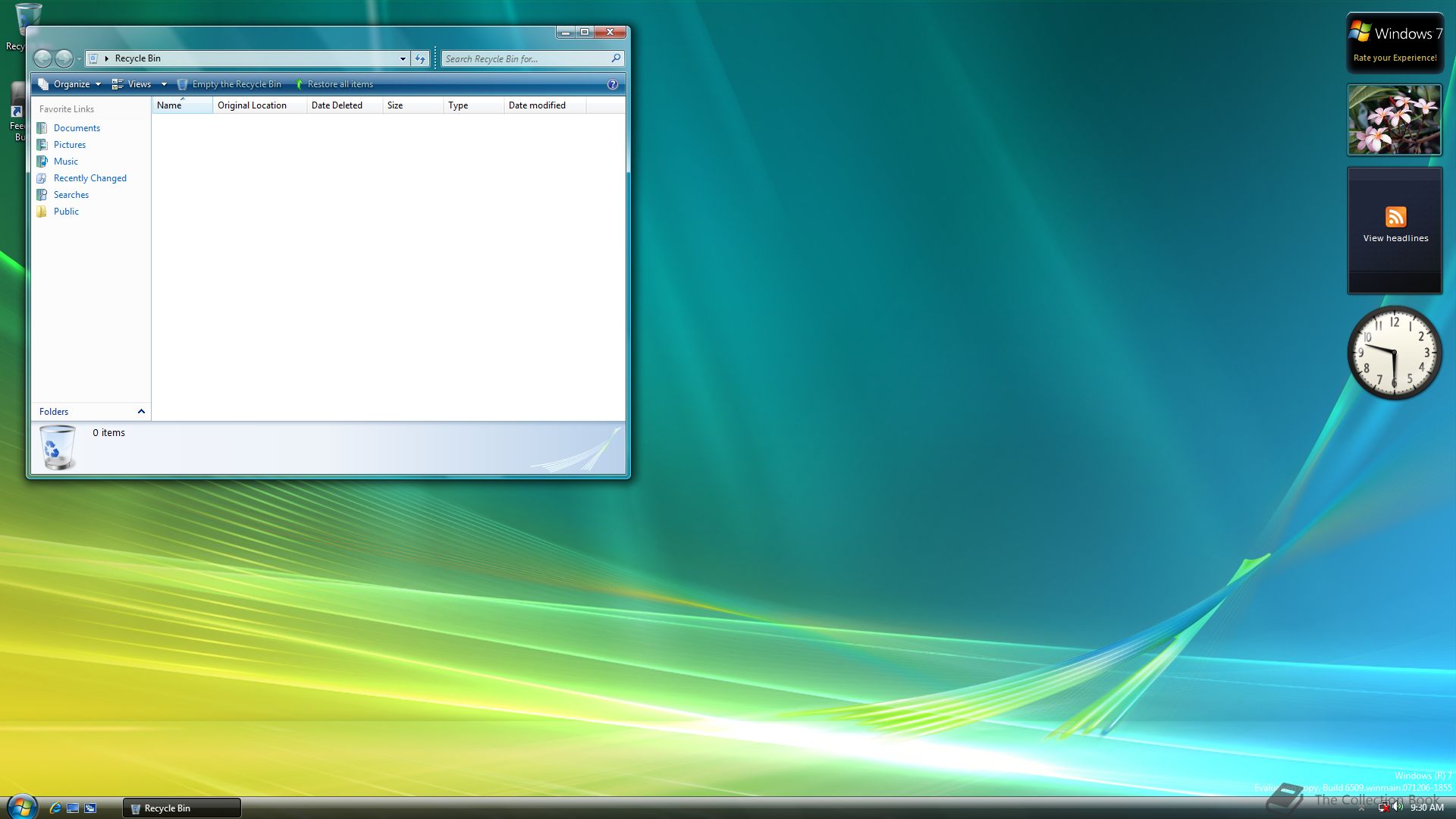Refresh the Recycle Bin view

coord(420,58)
